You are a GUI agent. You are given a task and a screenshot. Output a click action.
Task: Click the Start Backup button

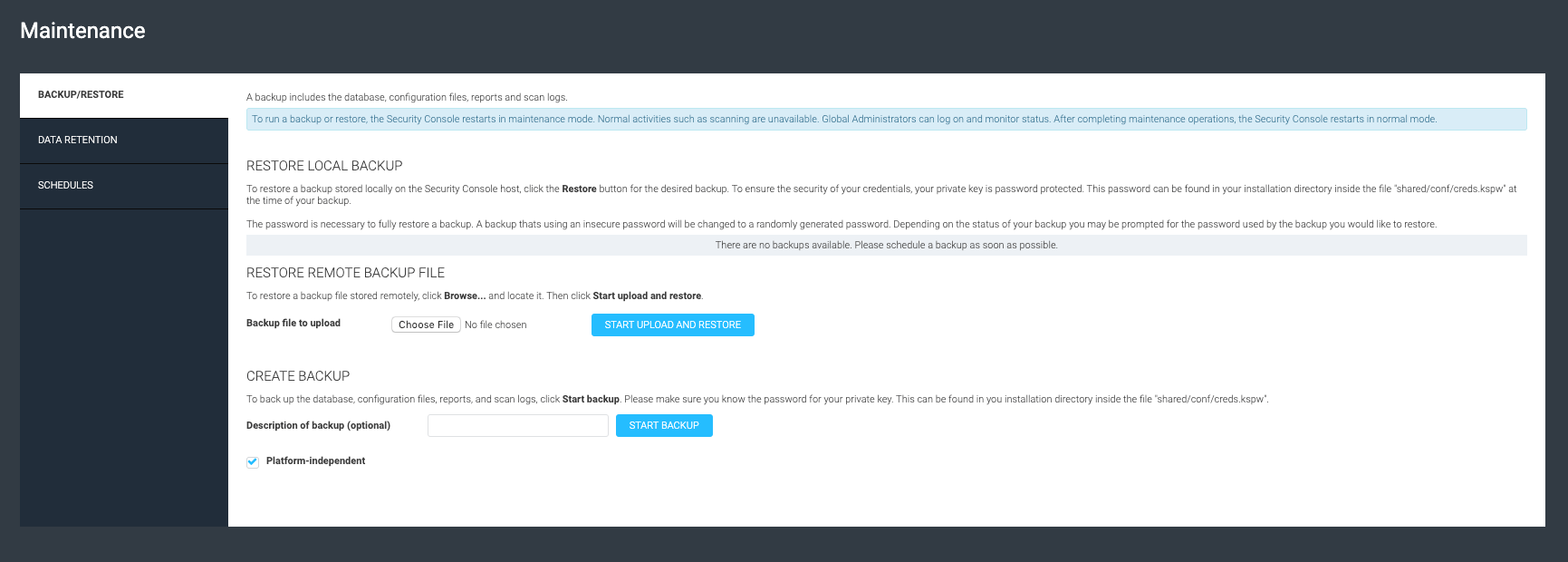[x=664, y=425]
